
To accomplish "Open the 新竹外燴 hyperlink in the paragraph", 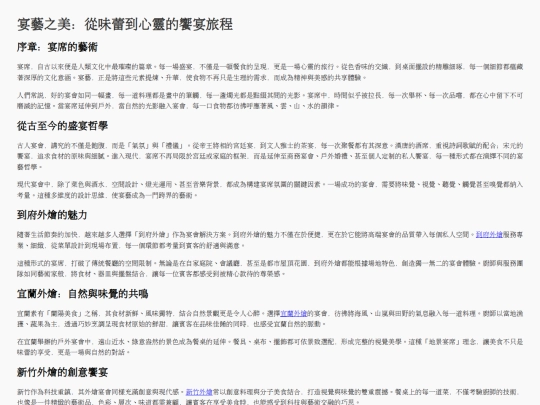I will click(199, 392).
